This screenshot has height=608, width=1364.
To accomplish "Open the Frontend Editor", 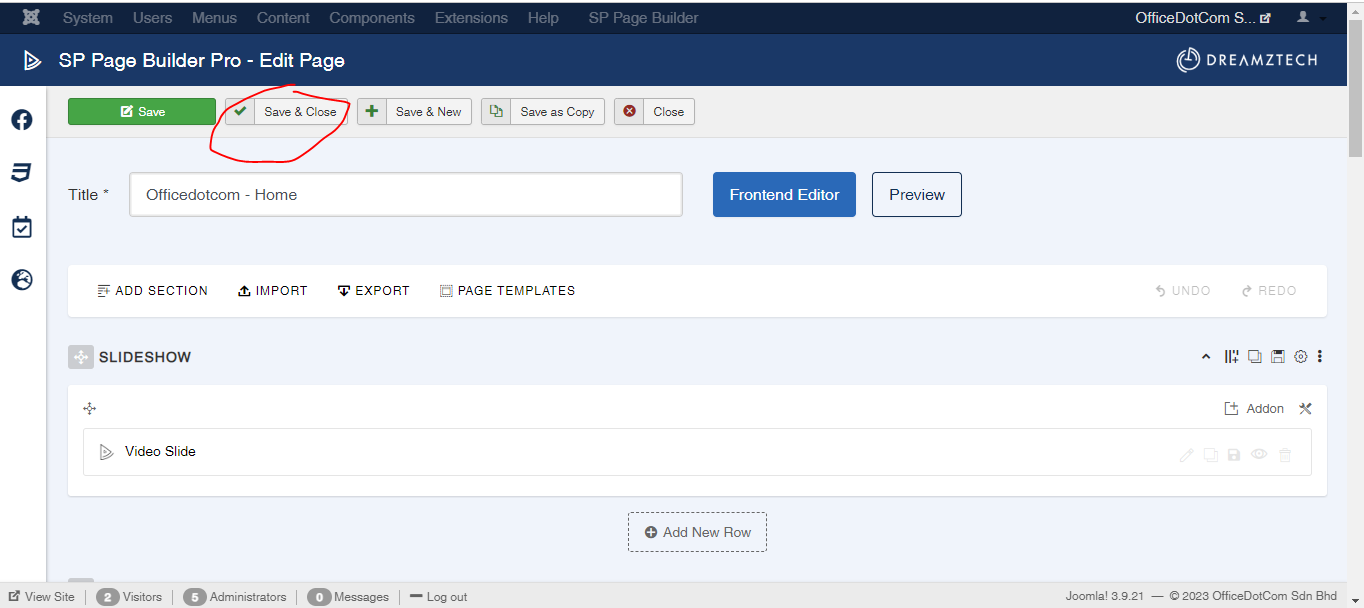I will tap(784, 195).
